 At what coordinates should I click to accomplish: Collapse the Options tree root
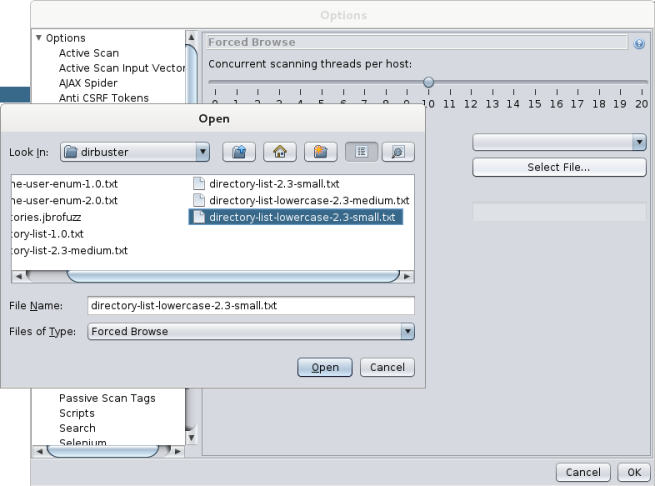click(39, 38)
